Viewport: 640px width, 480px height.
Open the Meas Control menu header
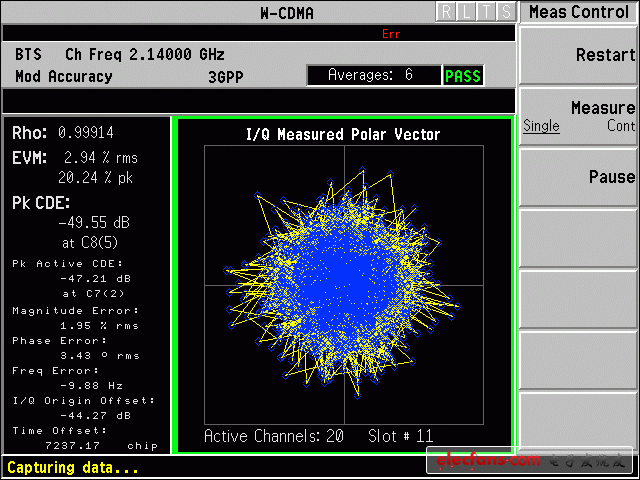tap(580, 12)
